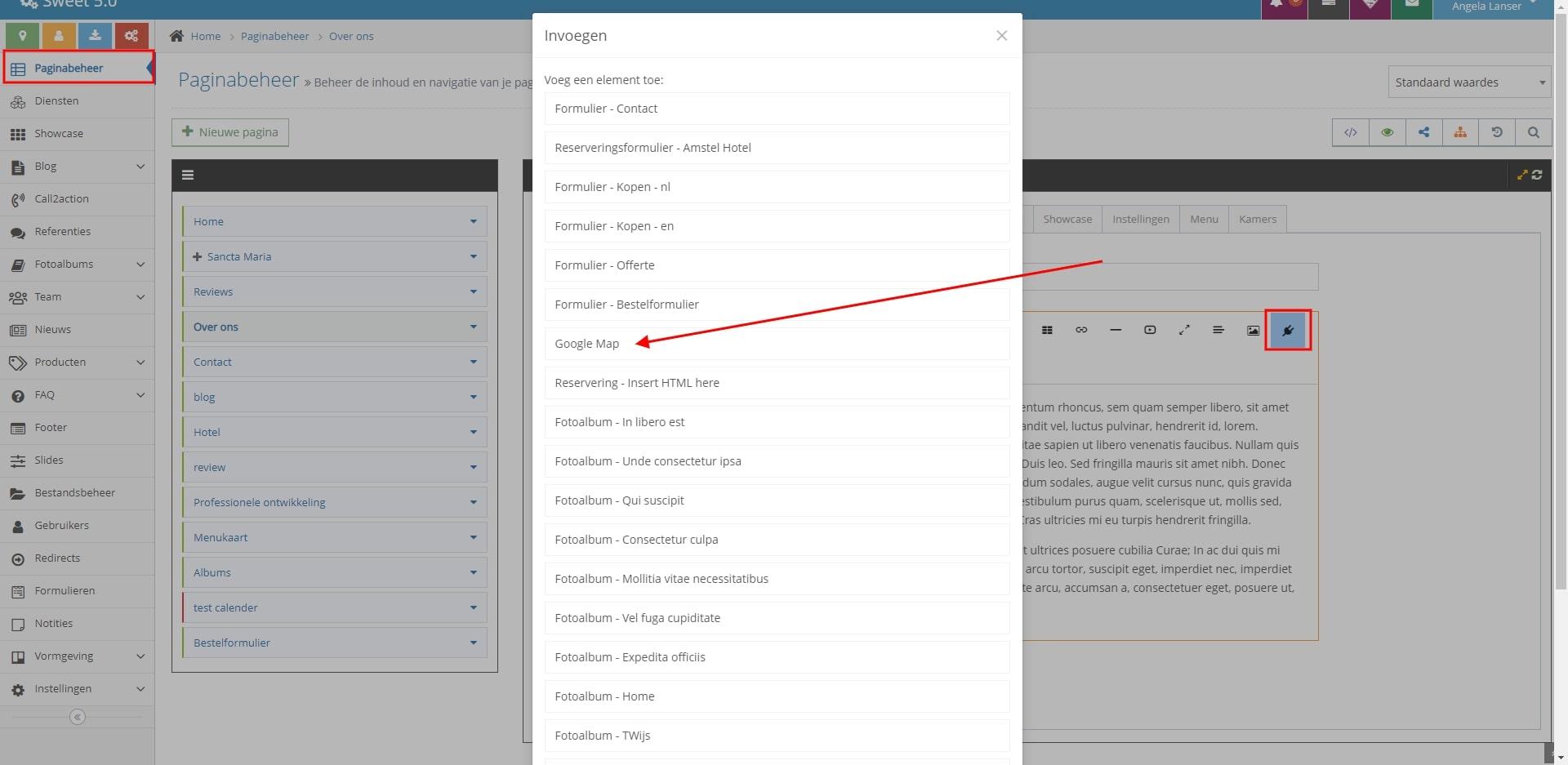Expand the Vormgeving sidebar menu
Image resolution: width=1568 pixels, height=765 pixels.
pyautogui.click(x=78, y=656)
